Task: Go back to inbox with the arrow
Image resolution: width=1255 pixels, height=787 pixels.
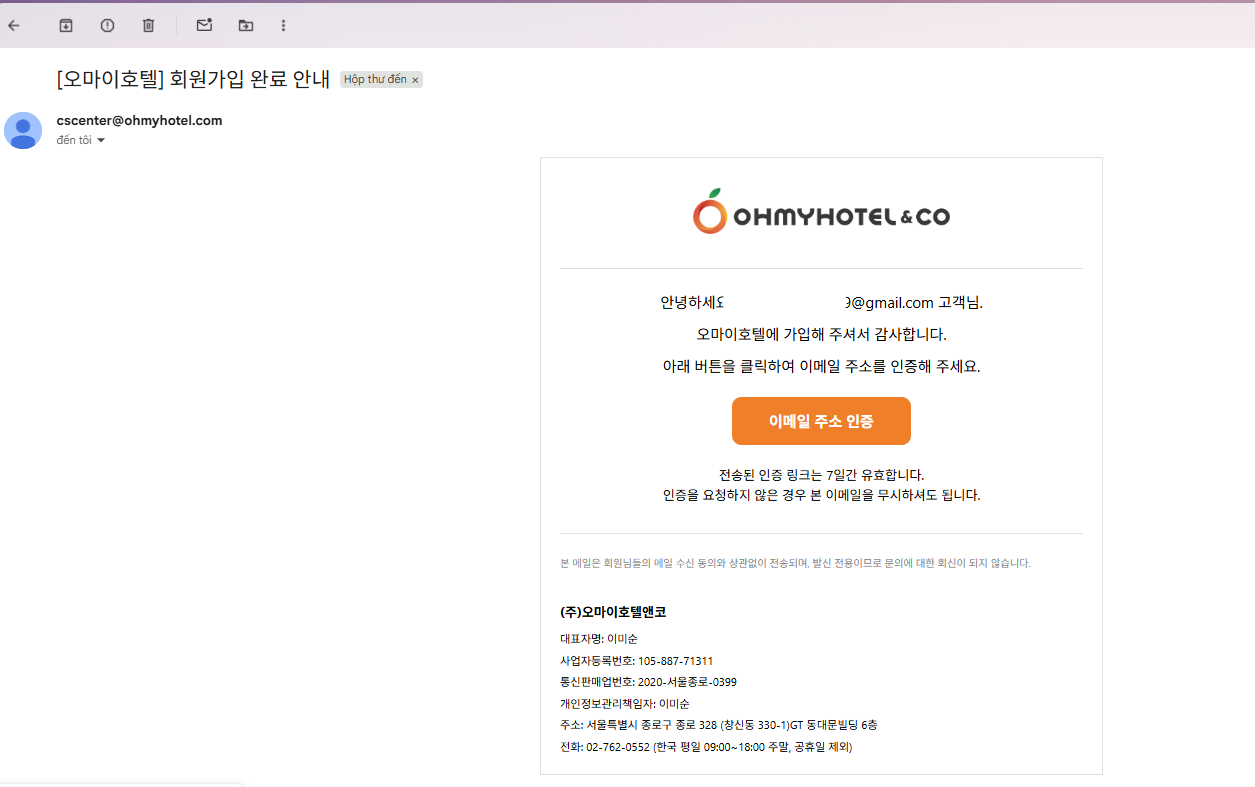Action: click(13, 25)
